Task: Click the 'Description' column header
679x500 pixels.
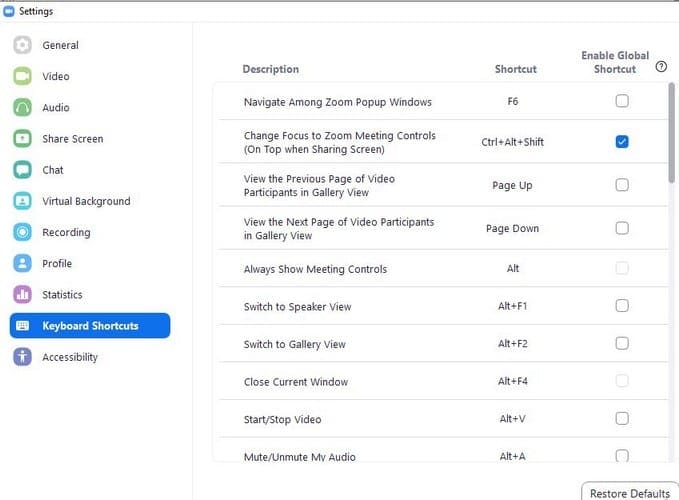Action: coord(271,69)
